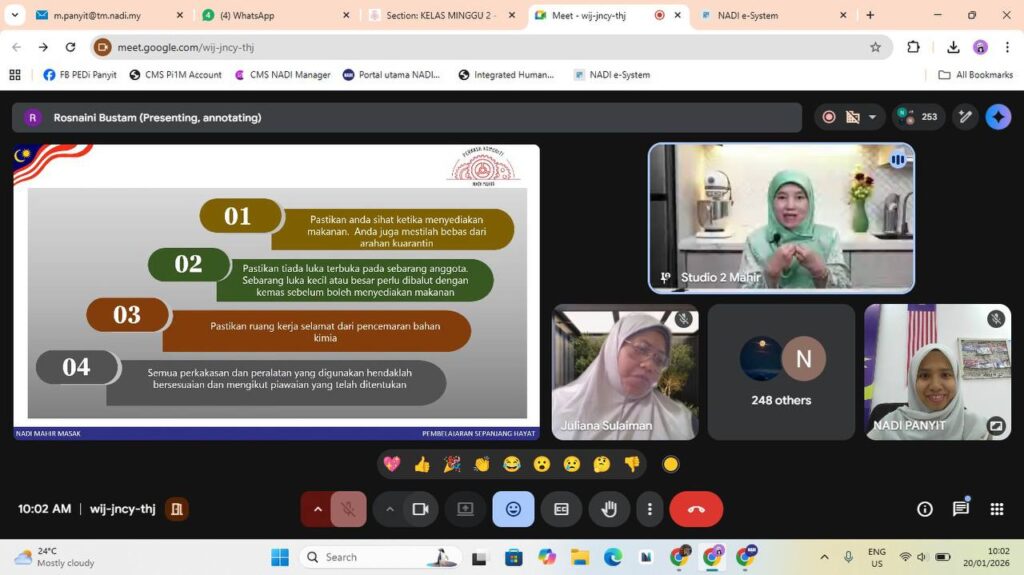
Task: Raise your hand in the meeting
Action: coord(609,509)
